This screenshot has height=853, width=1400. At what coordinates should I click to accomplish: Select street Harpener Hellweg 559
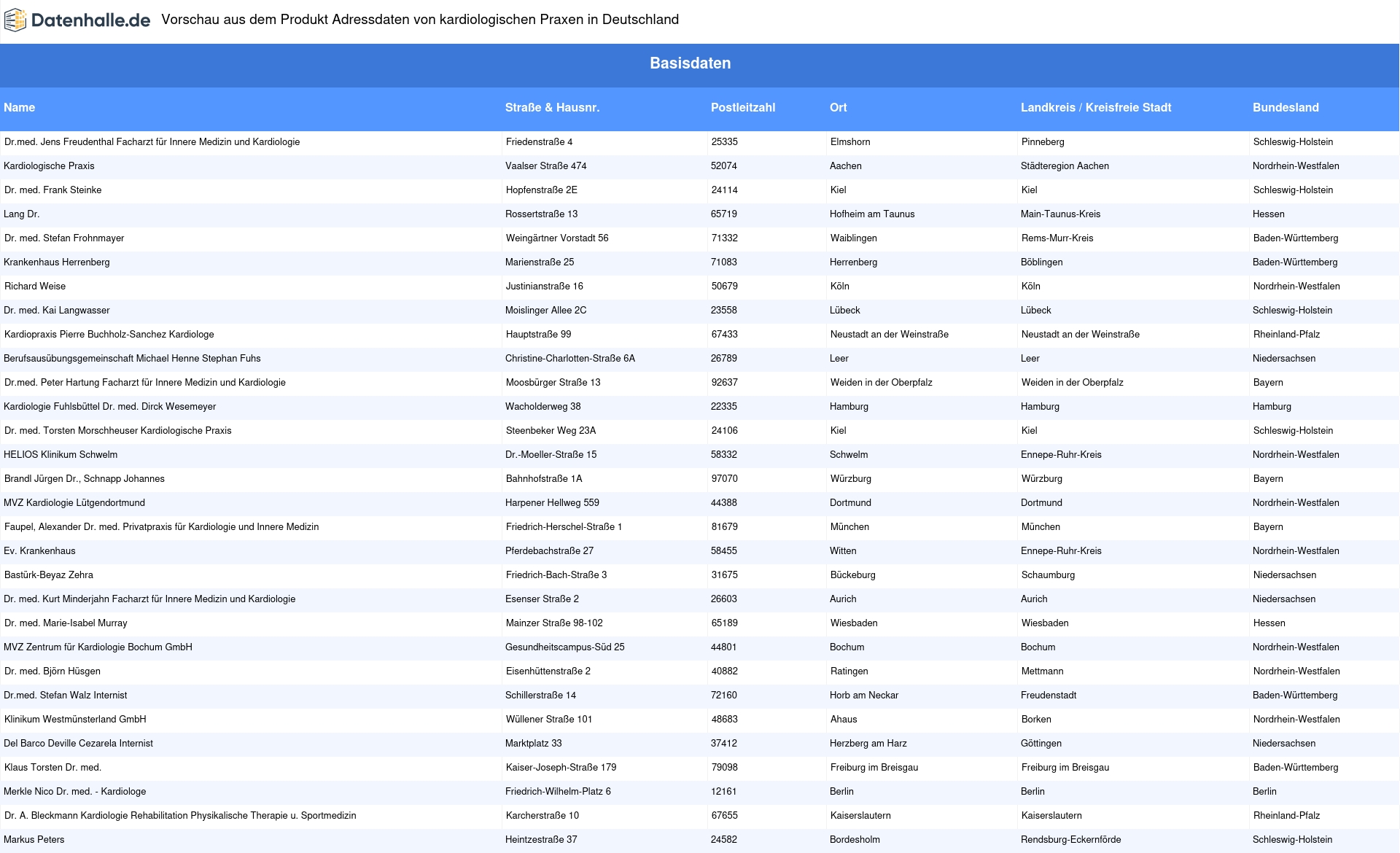552,503
